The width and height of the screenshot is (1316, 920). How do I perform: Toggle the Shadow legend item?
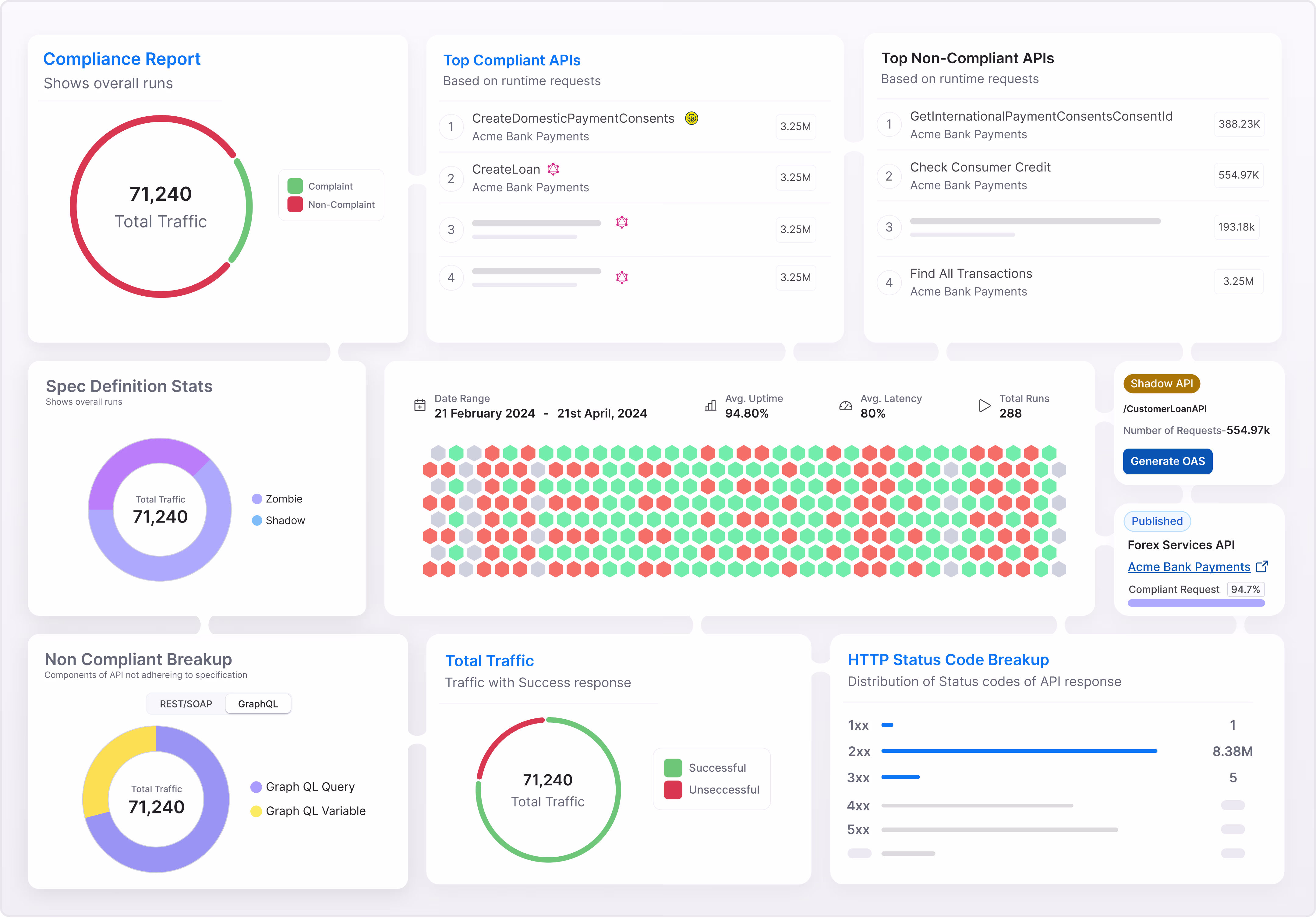coord(278,520)
